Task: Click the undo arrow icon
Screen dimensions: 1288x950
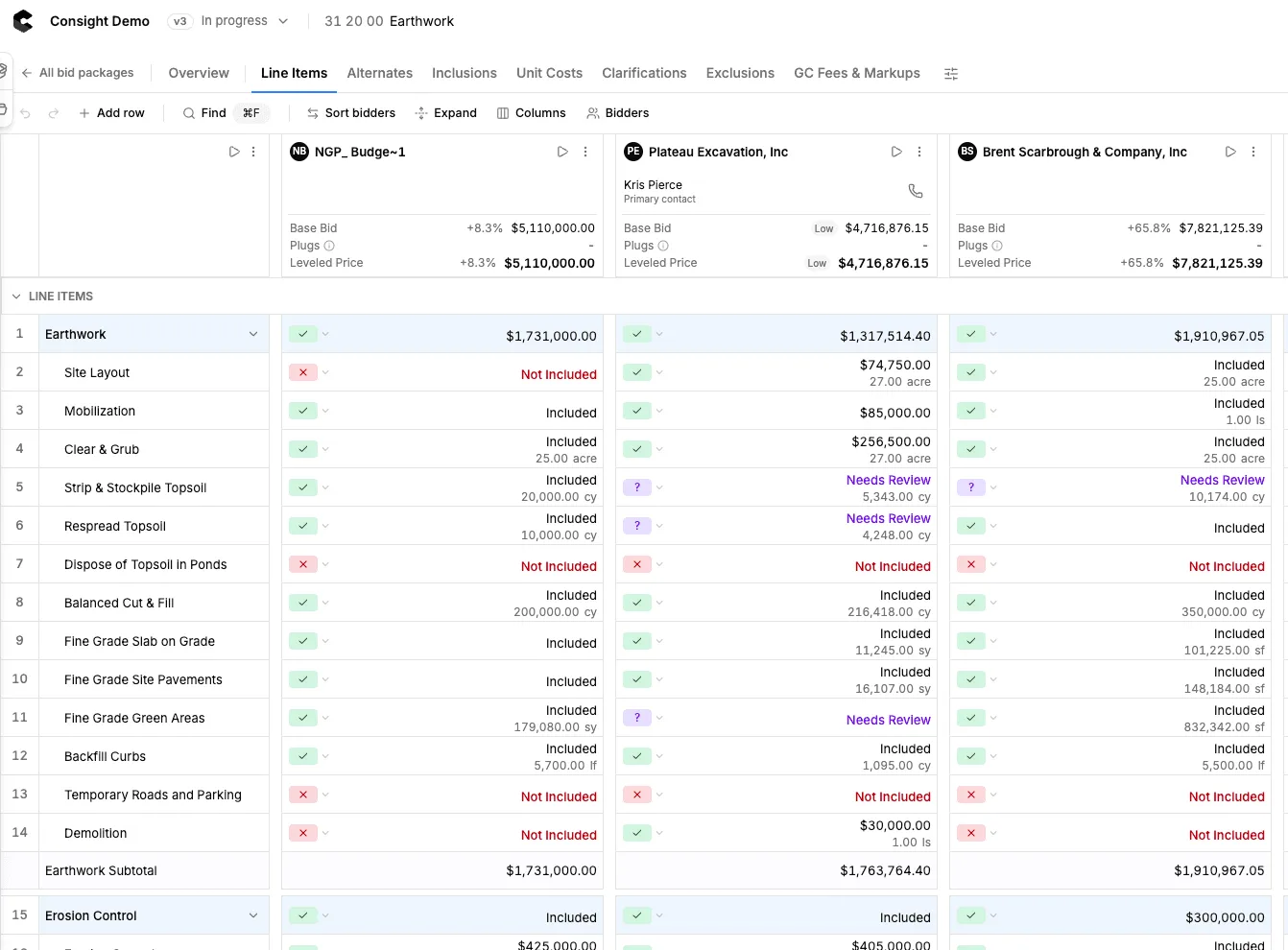Action: (x=26, y=113)
